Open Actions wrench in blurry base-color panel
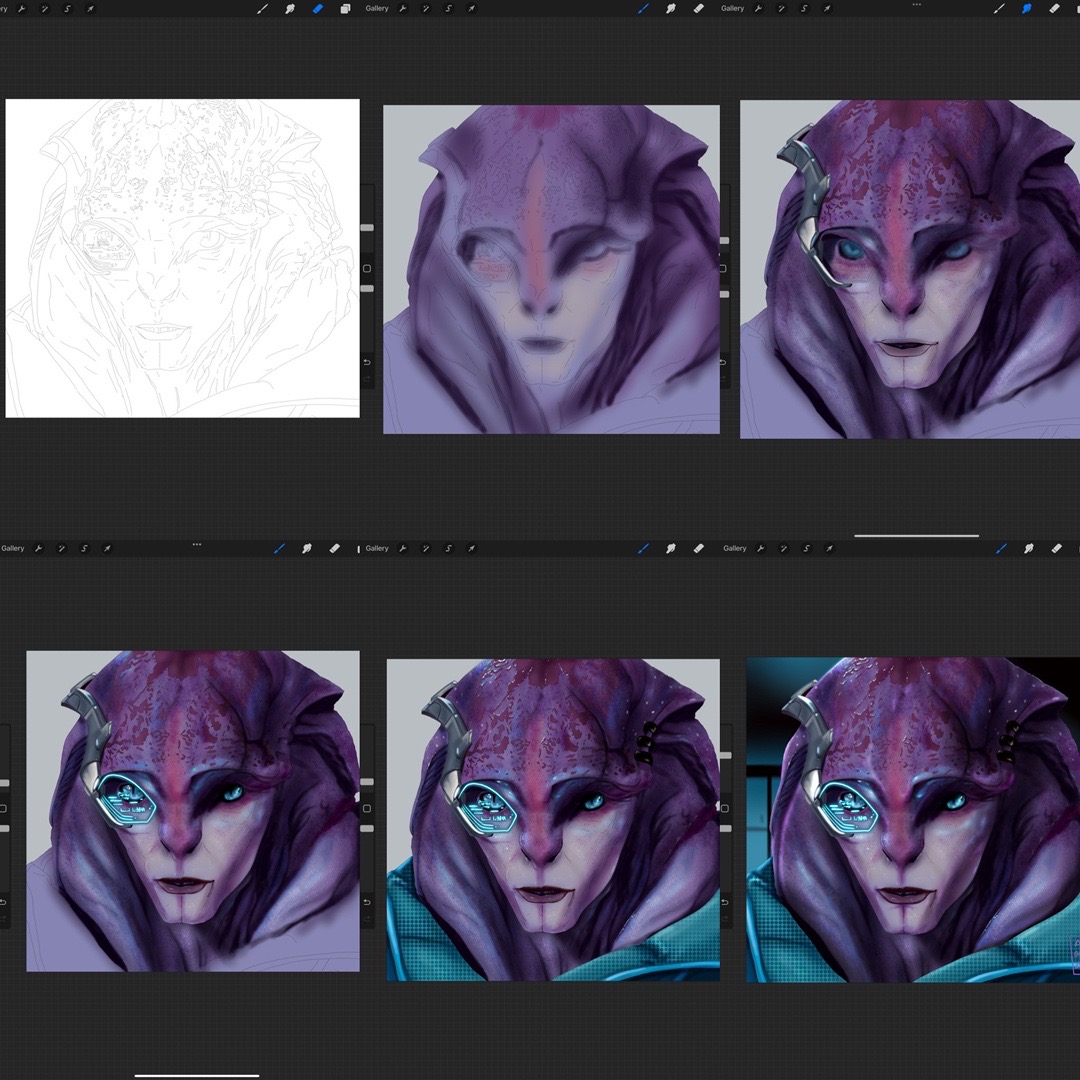Viewport: 1080px width, 1080px height. coord(403,9)
